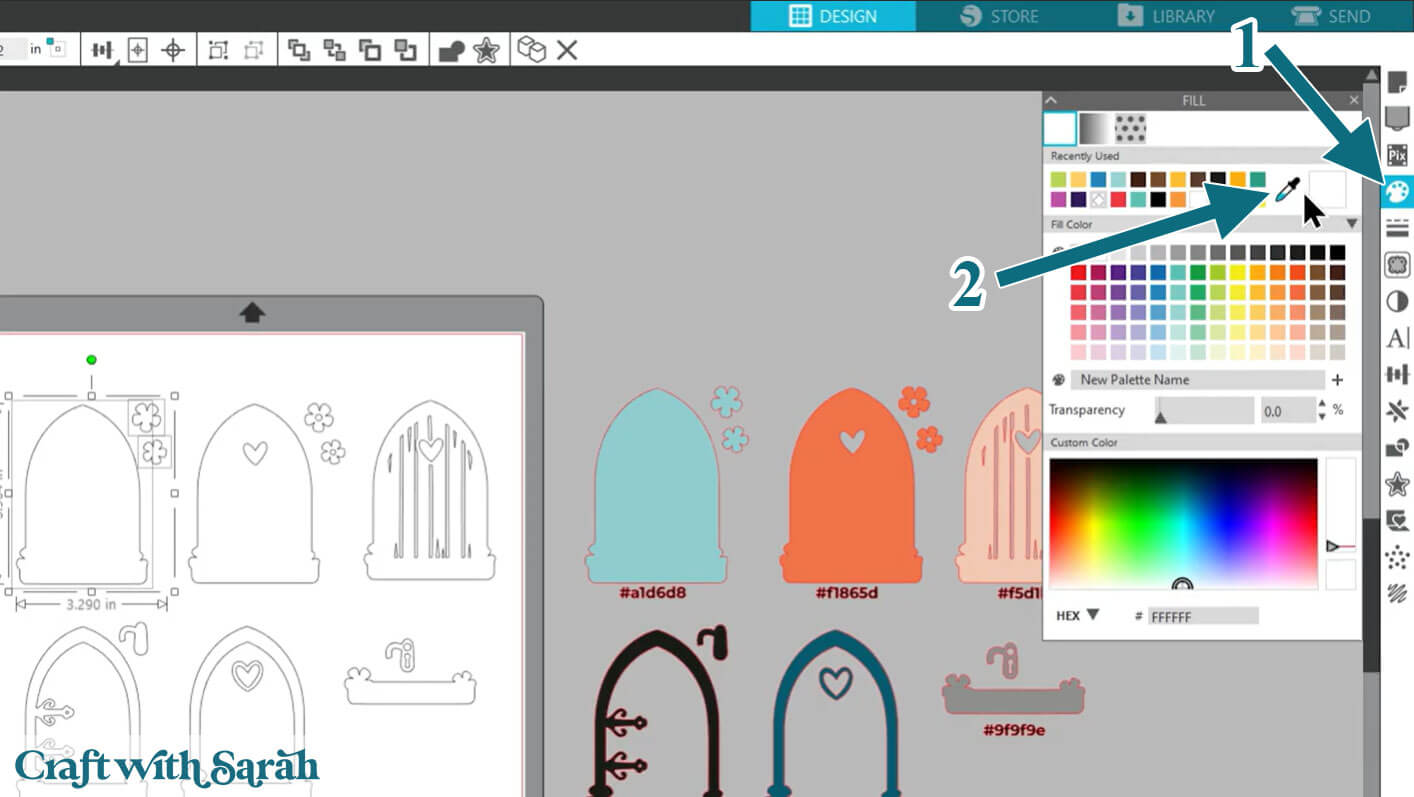This screenshot has height=797, width=1414.
Task: Pick a color with the eyedropper tool
Action: click(x=1288, y=188)
